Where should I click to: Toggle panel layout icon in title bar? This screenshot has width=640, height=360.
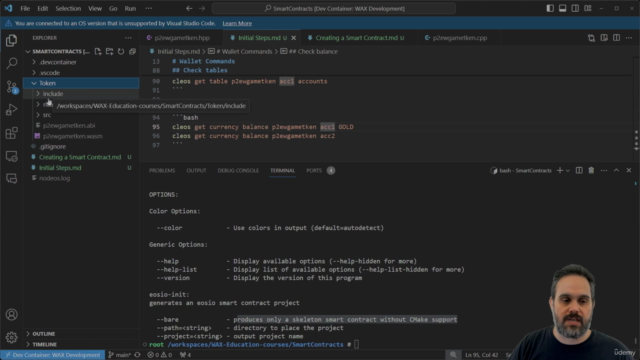562,8
